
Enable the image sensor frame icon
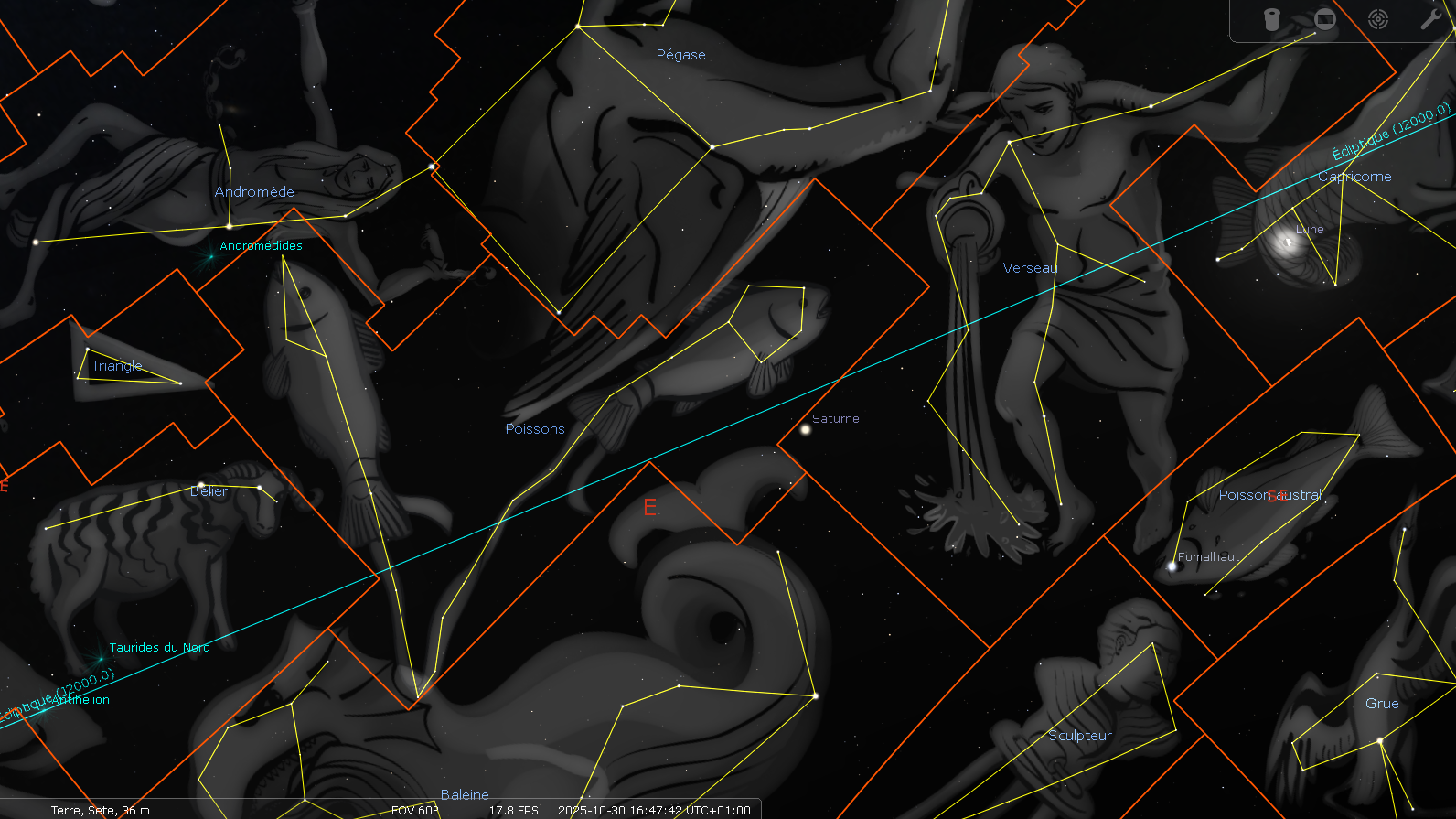pos(1325,19)
